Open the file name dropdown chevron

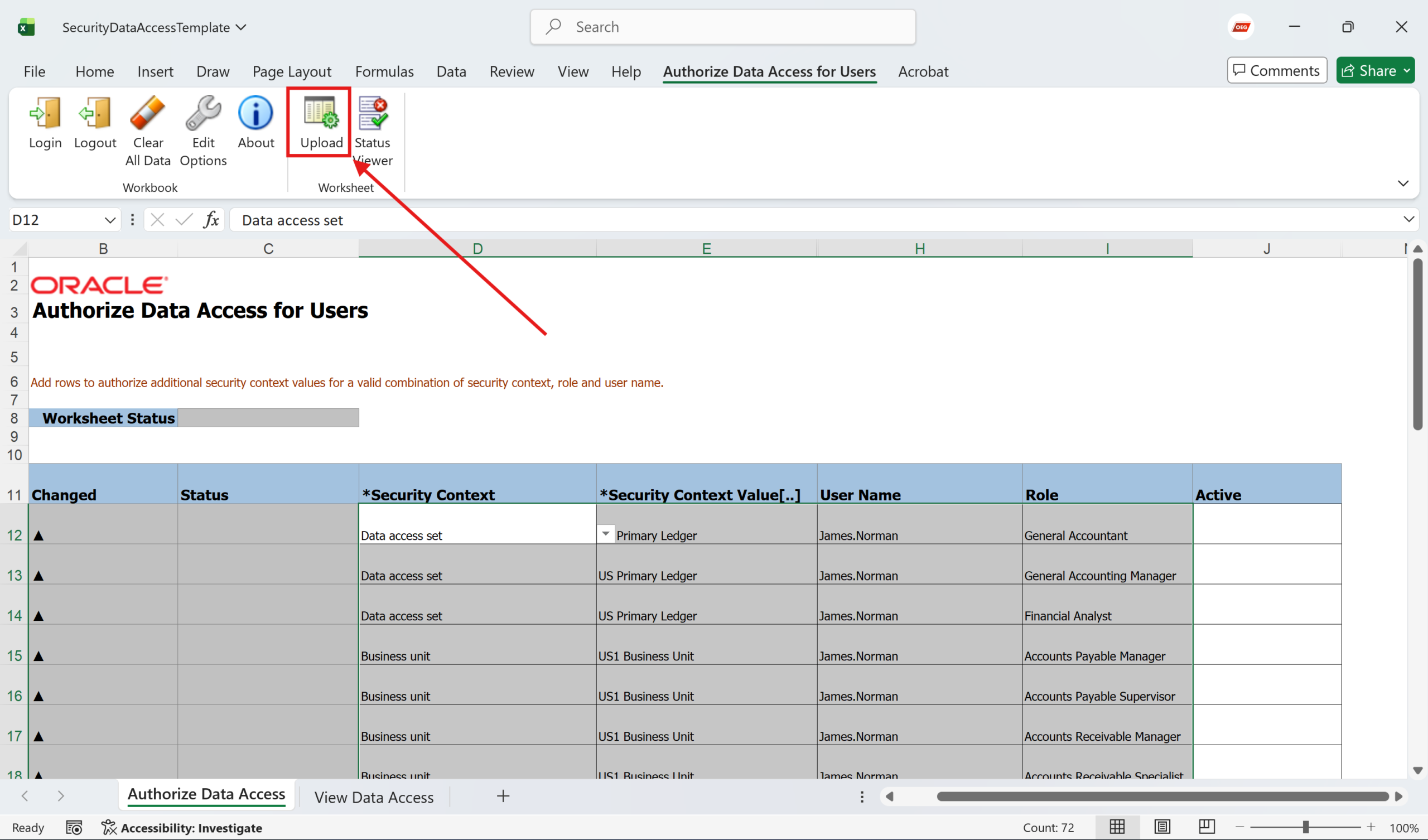coord(241,27)
